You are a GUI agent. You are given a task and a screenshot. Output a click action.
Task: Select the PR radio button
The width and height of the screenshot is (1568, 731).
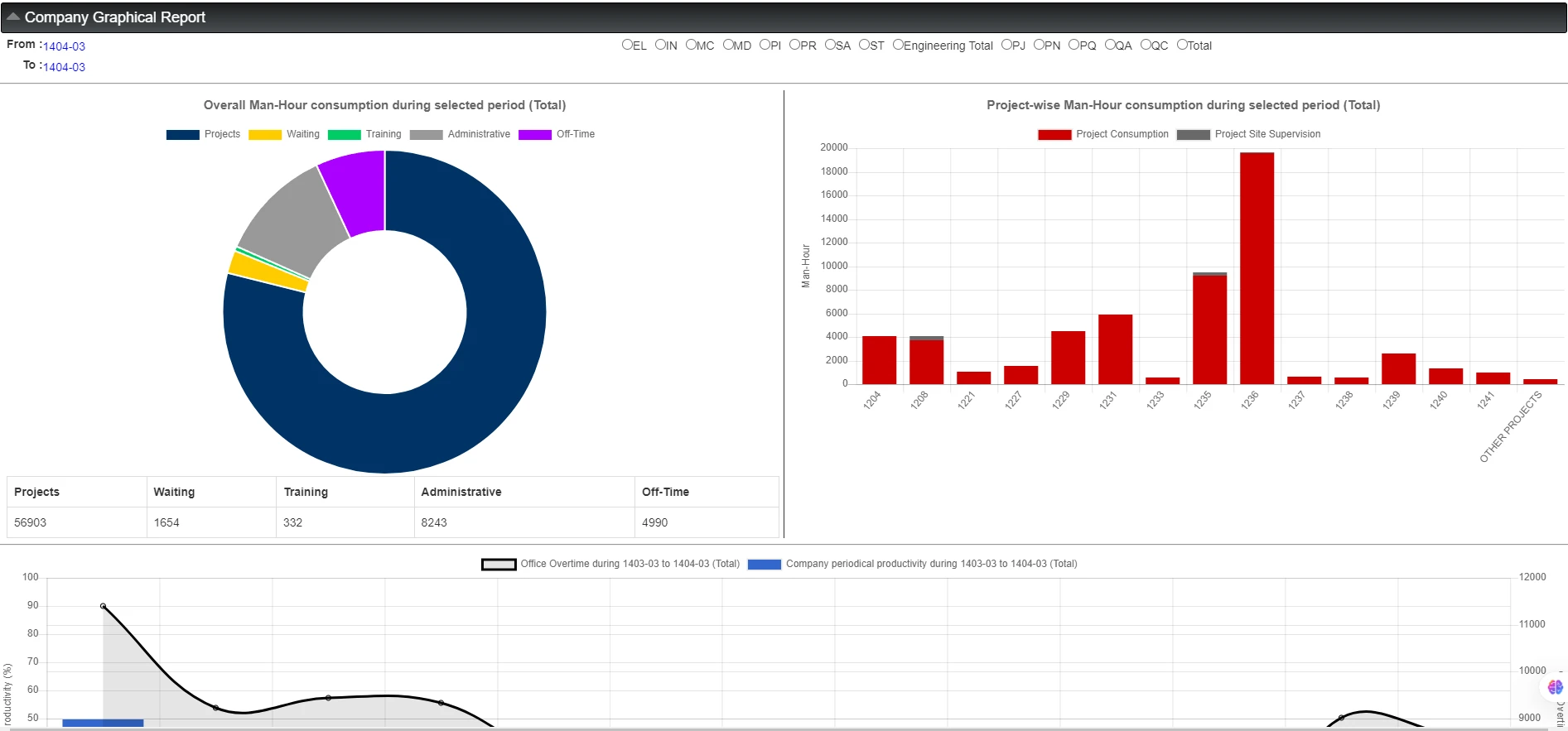click(x=794, y=45)
